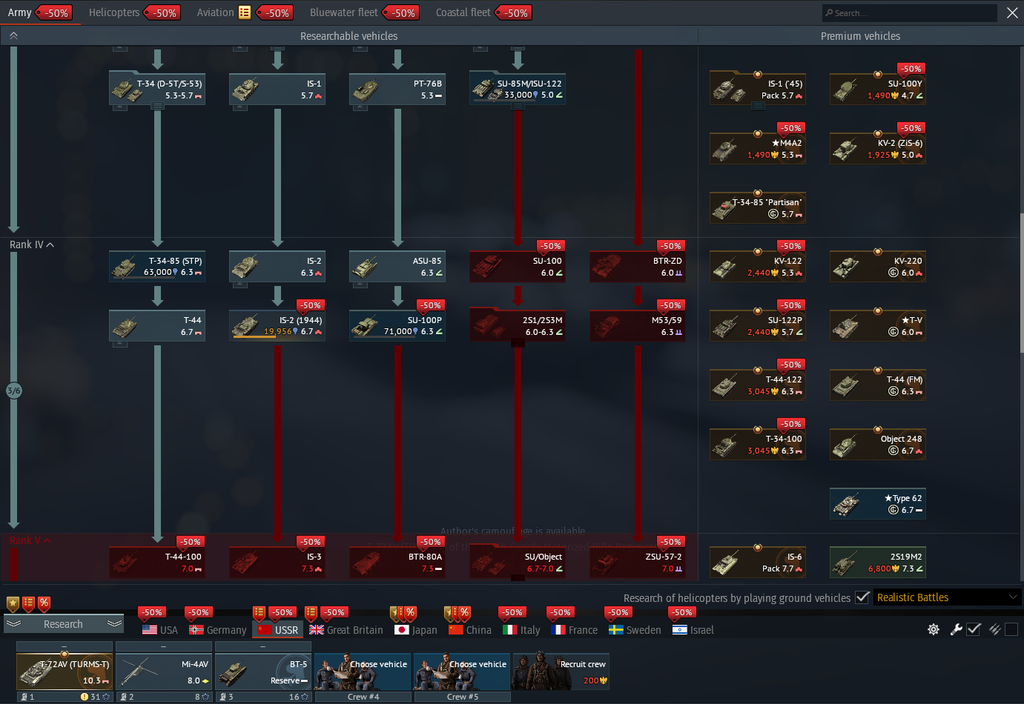The width and height of the screenshot is (1024, 704).
Task: Click the Research button
Action: pyautogui.click(x=63, y=624)
